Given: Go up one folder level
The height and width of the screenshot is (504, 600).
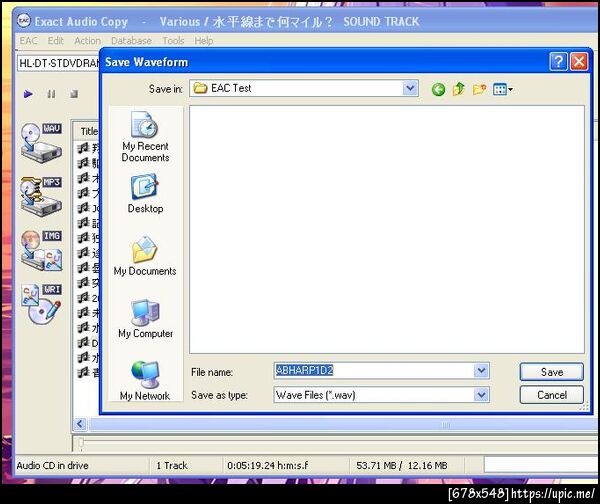Looking at the screenshot, I should click(x=458, y=89).
